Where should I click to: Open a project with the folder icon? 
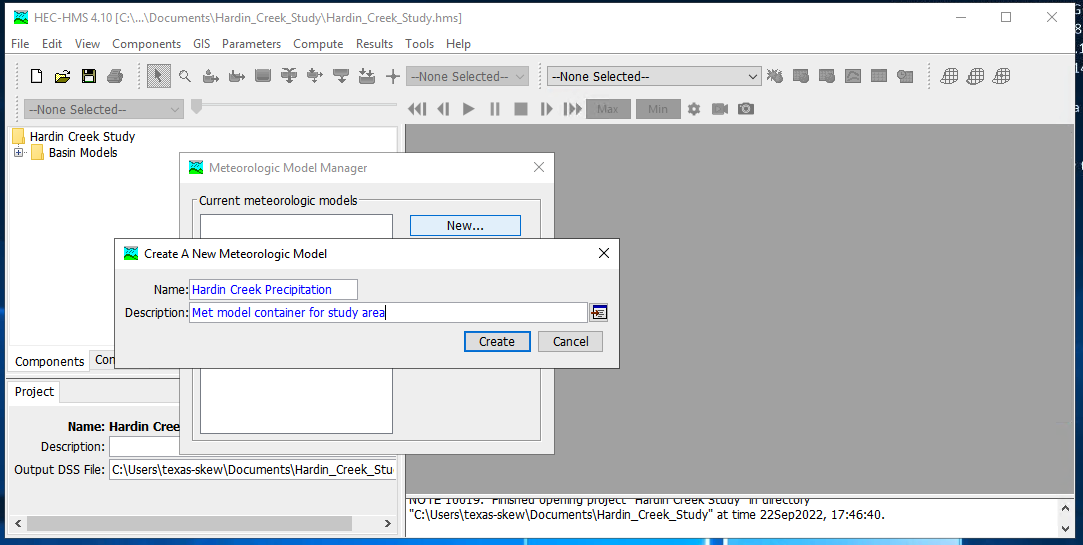[x=63, y=76]
